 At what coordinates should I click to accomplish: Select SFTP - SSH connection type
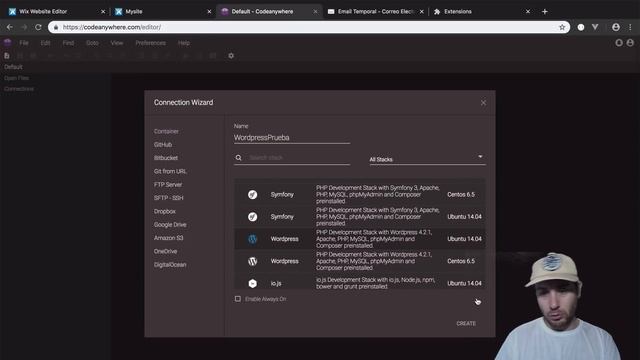point(169,198)
